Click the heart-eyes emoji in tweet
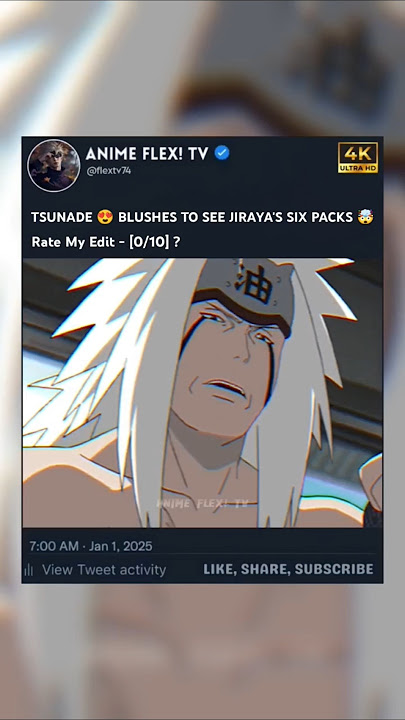The height and width of the screenshot is (720, 405). click(105, 217)
